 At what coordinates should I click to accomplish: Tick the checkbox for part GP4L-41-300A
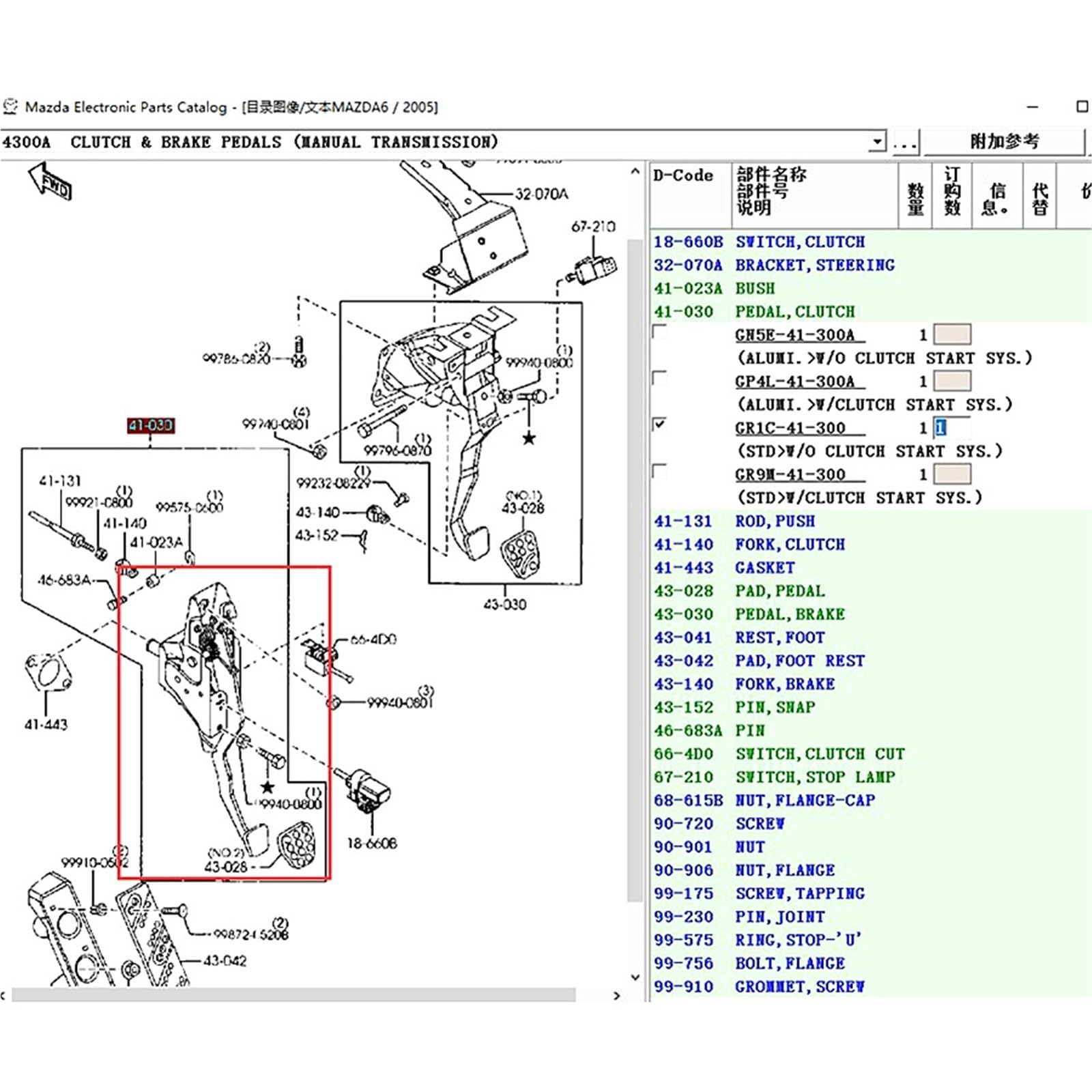pyautogui.click(x=660, y=378)
